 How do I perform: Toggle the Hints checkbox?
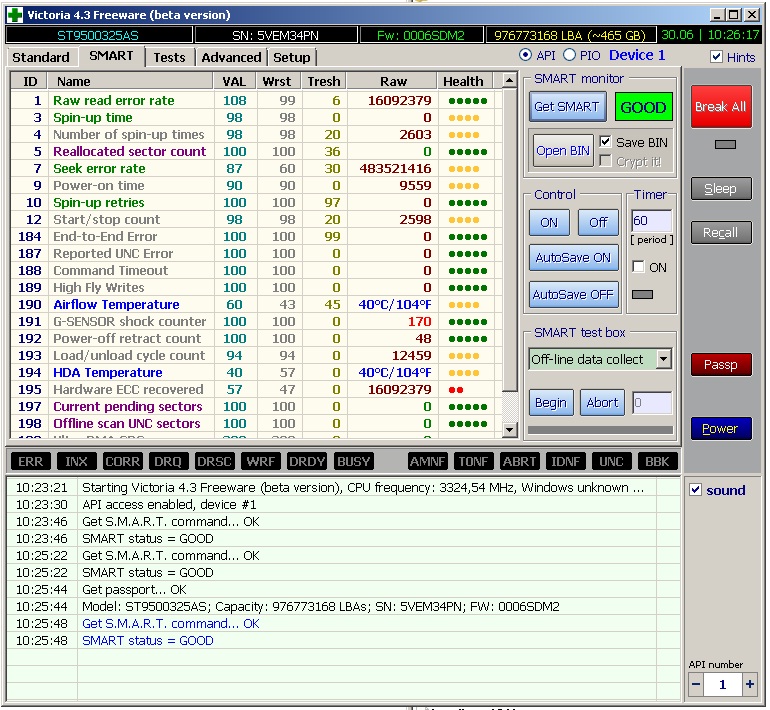[x=716, y=57]
